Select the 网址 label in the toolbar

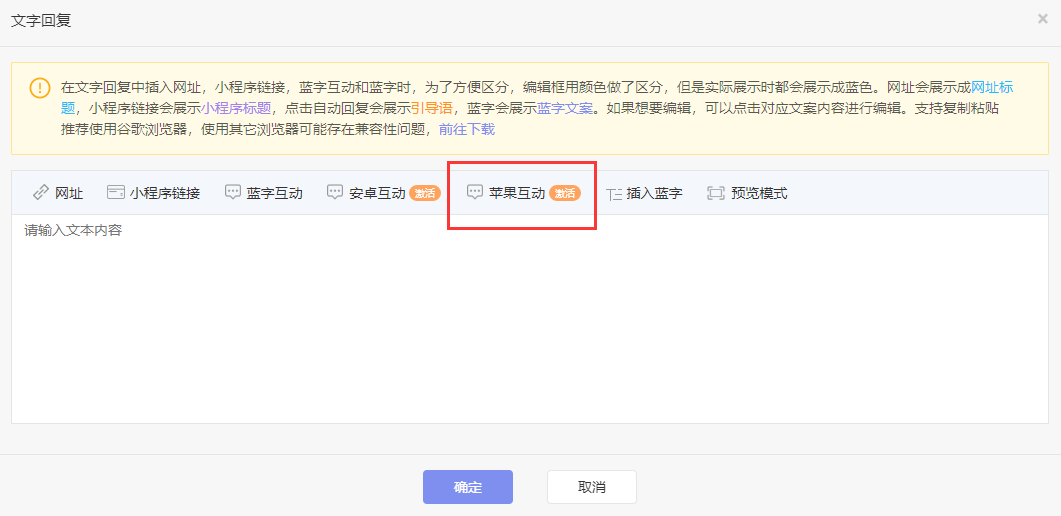pos(69,193)
